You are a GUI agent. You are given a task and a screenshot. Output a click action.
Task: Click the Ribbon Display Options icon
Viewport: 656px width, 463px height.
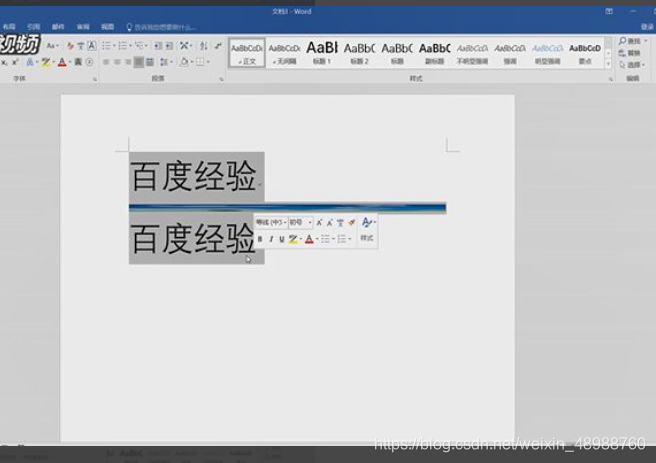pyautogui.click(x=609, y=11)
